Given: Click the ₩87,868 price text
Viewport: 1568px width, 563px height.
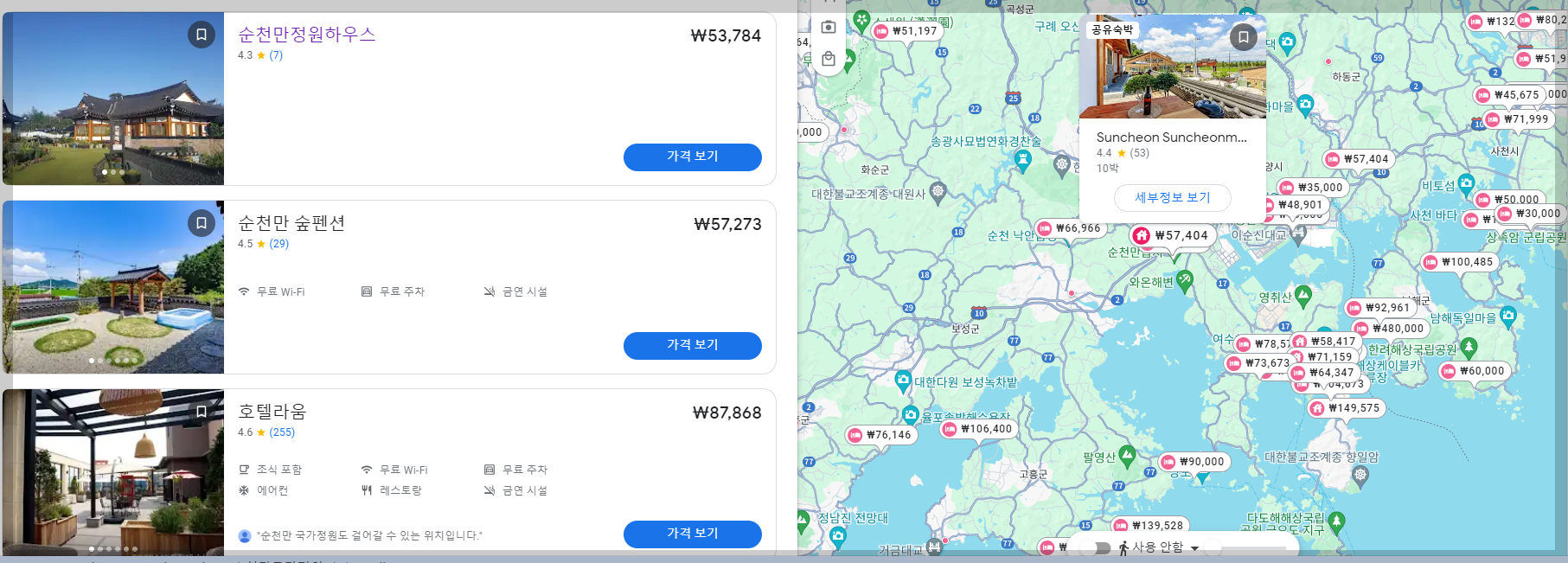Looking at the screenshot, I should (726, 413).
